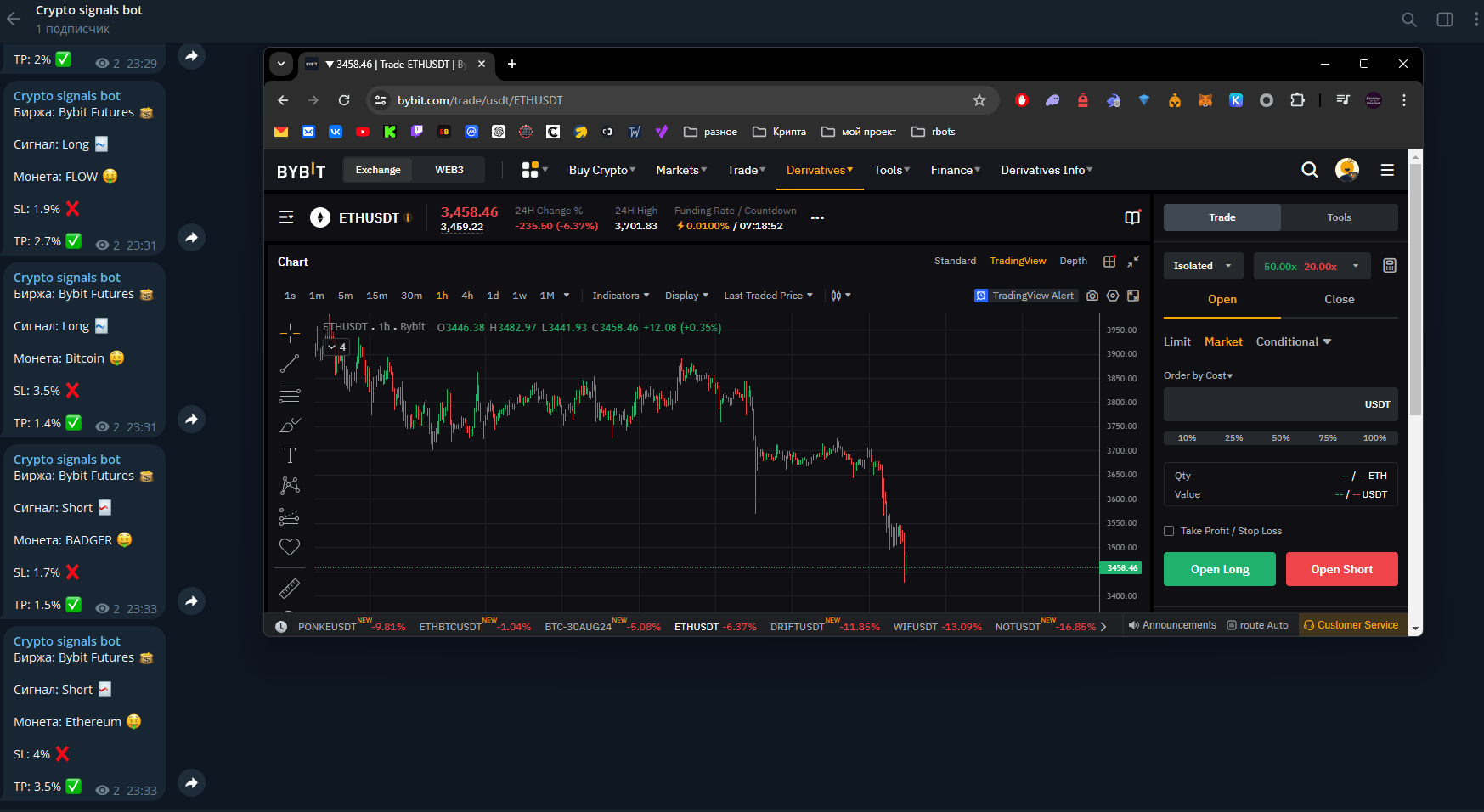Open the favorites heart tool

(290, 547)
